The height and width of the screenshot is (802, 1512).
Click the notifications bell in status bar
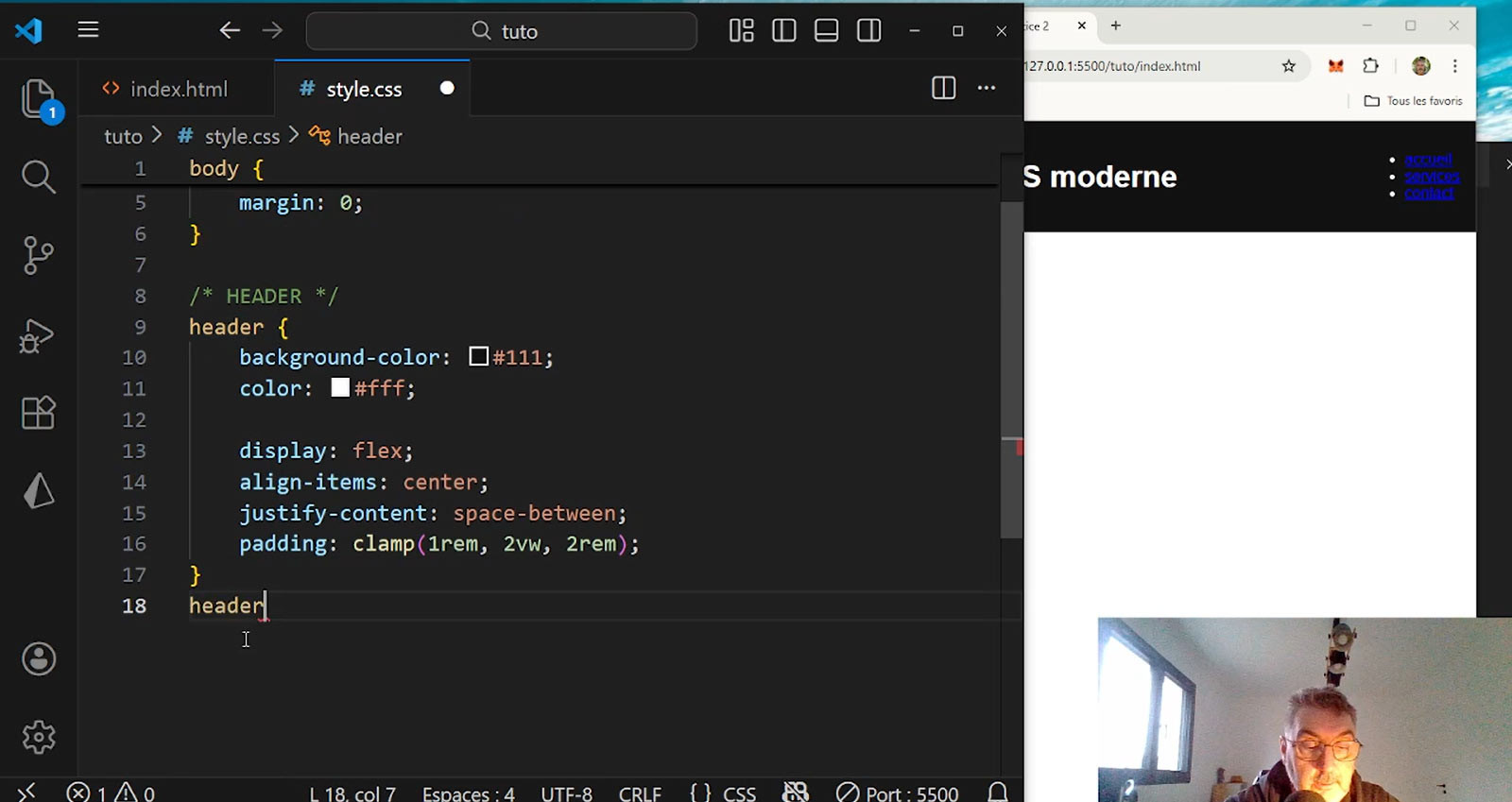pyautogui.click(x=997, y=792)
